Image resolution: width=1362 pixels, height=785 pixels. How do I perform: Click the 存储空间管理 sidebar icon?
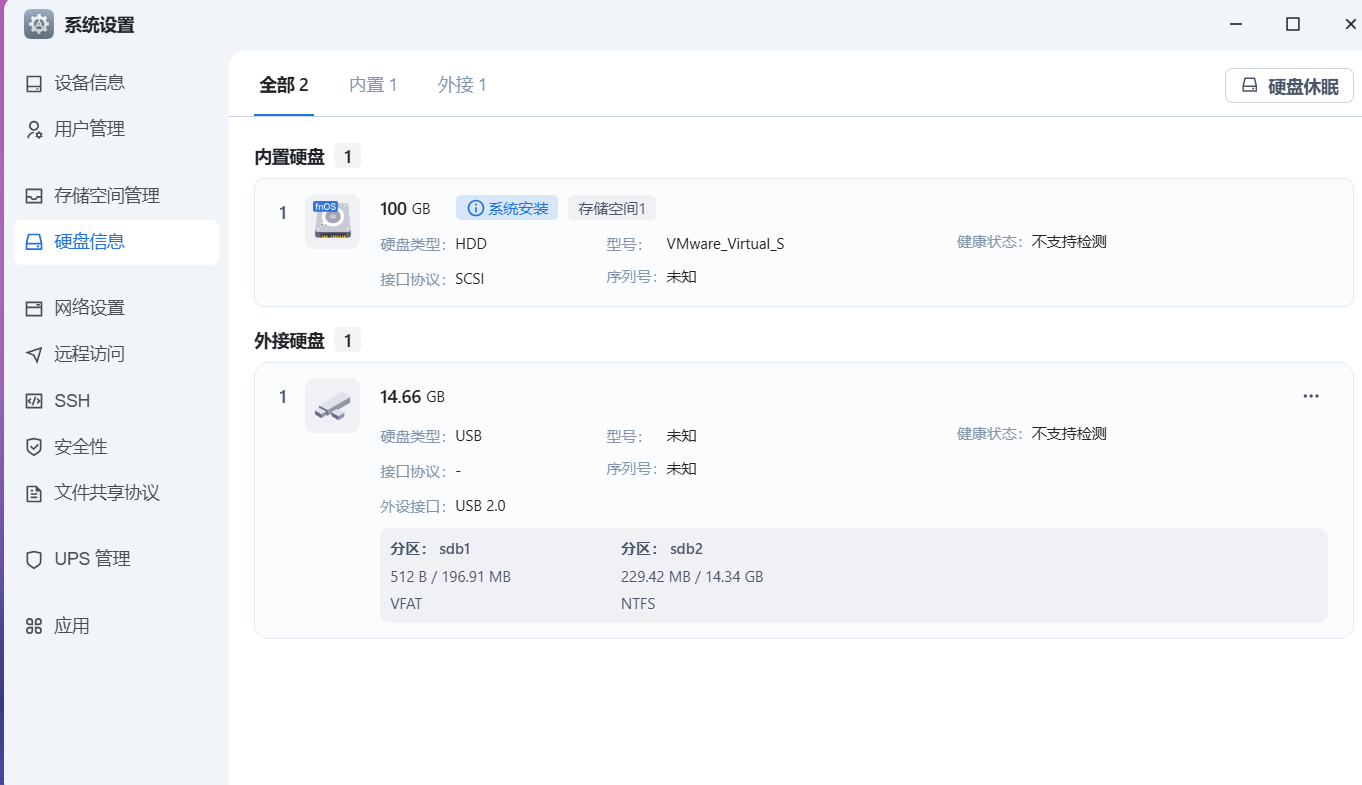click(x=34, y=196)
